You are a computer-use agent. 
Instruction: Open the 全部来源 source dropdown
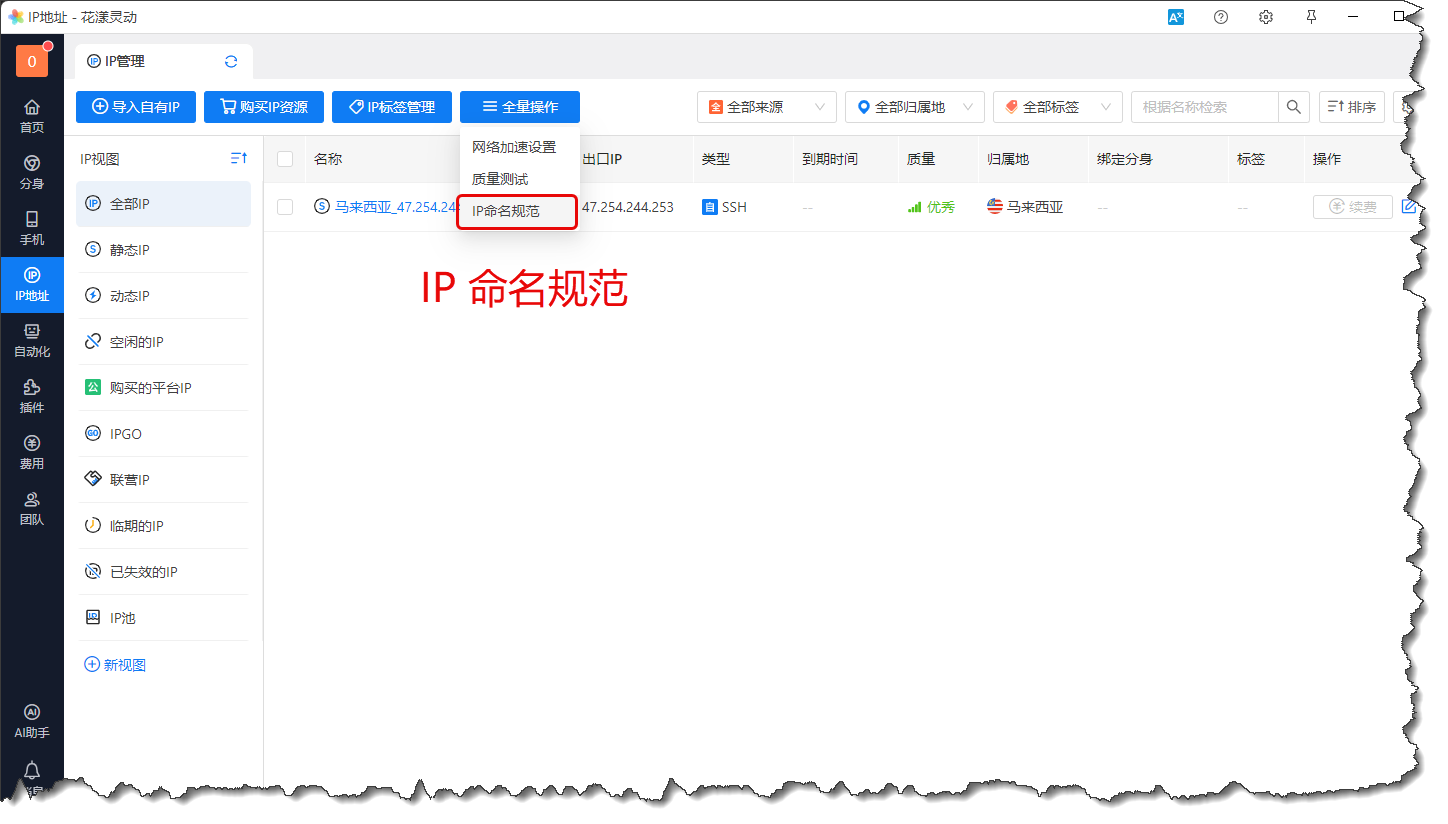(767, 107)
